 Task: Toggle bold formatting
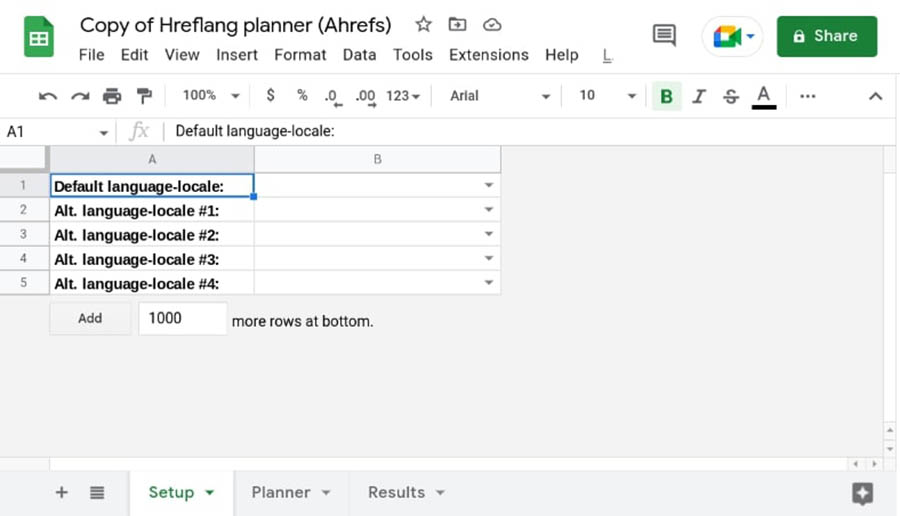666,96
